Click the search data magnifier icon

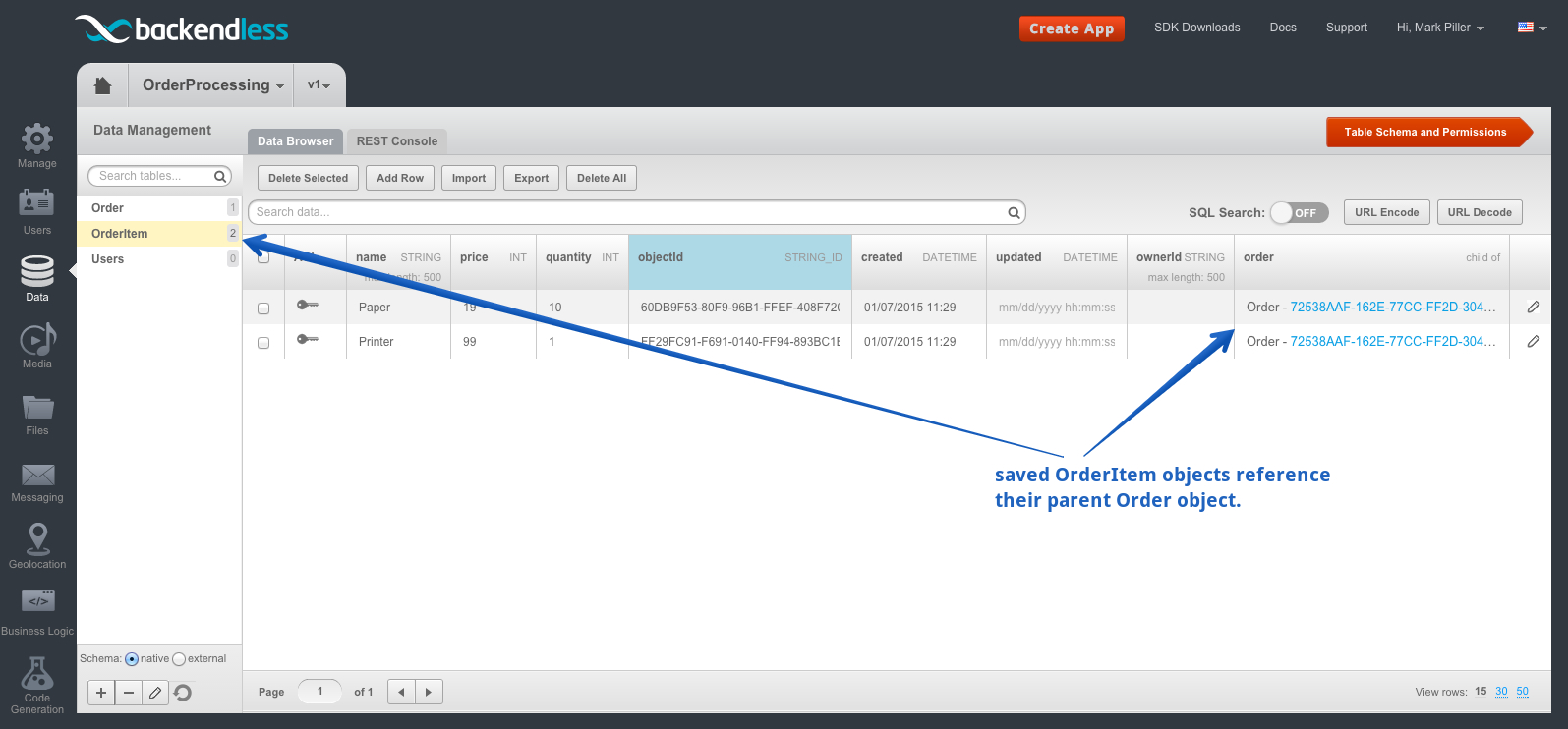pyautogui.click(x=1014, y=212)
